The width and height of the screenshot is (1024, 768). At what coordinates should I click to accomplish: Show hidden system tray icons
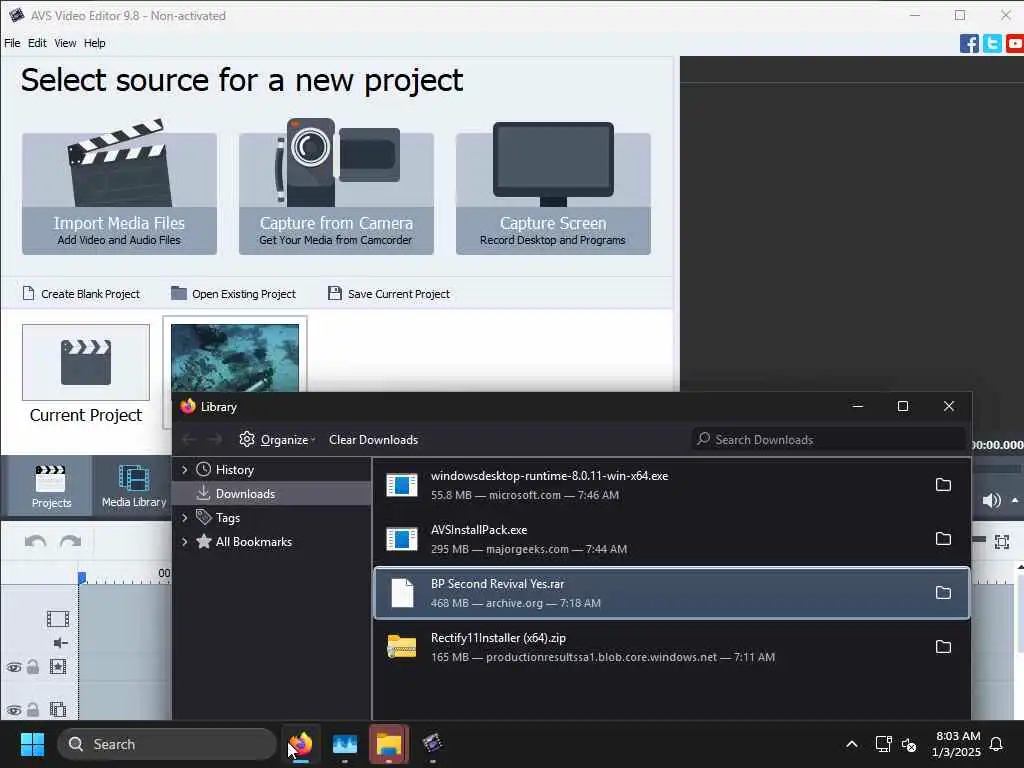[x=852, y=744]
